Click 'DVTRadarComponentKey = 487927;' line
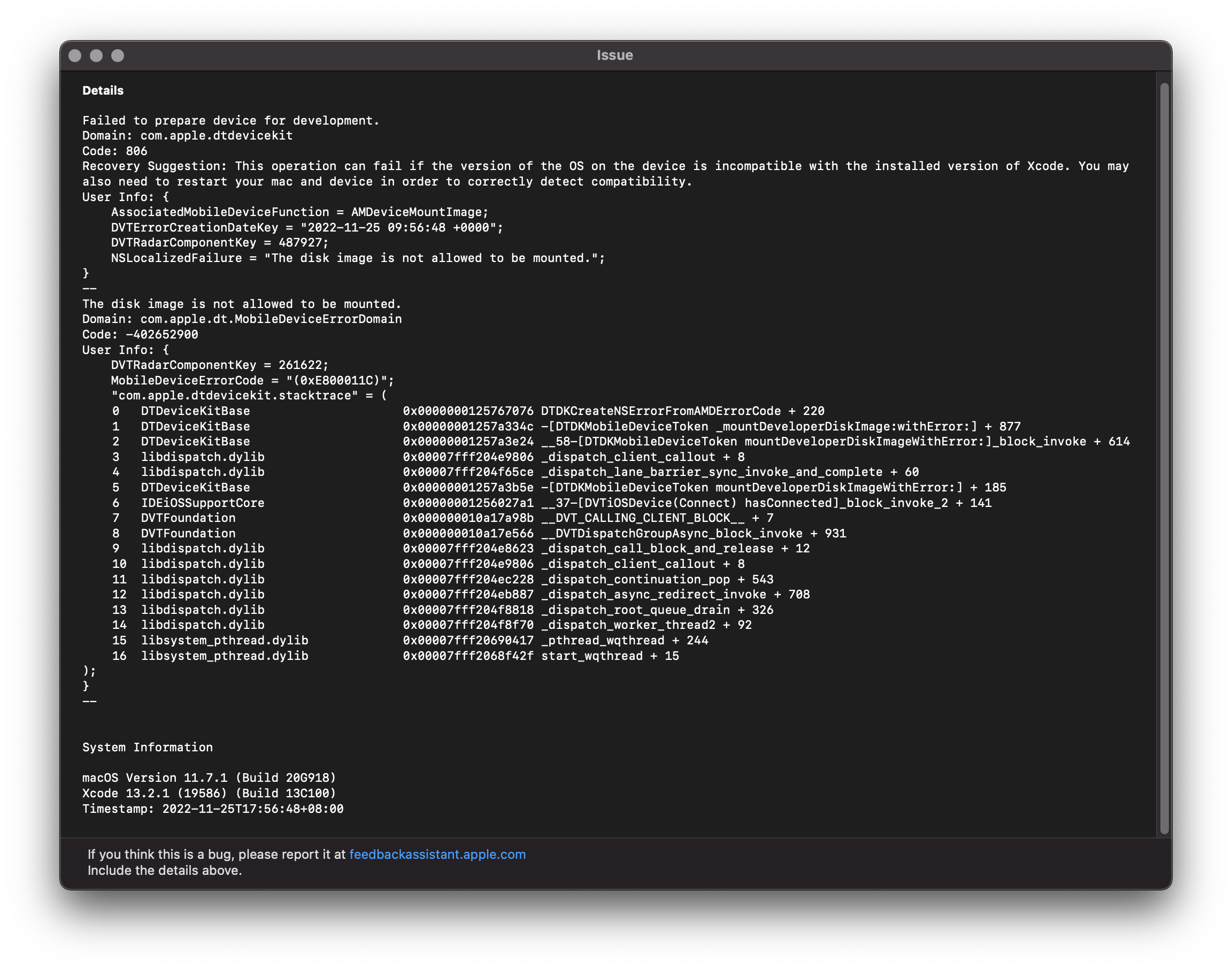The width and height of the screenshot is (1232, 969). [x=220, y=242]
